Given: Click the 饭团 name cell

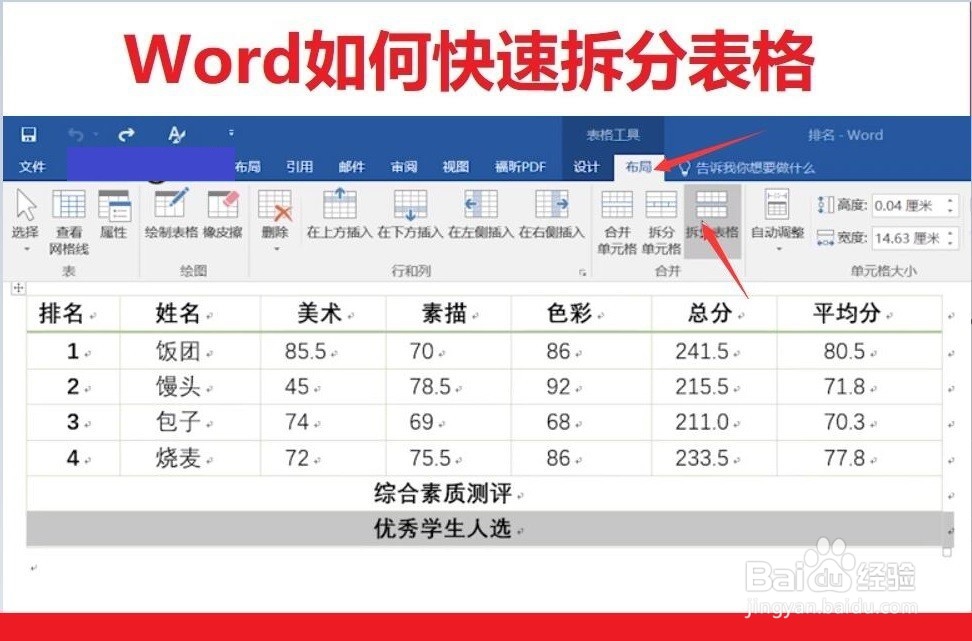Looking at the screenshot, I should point(190,351).
